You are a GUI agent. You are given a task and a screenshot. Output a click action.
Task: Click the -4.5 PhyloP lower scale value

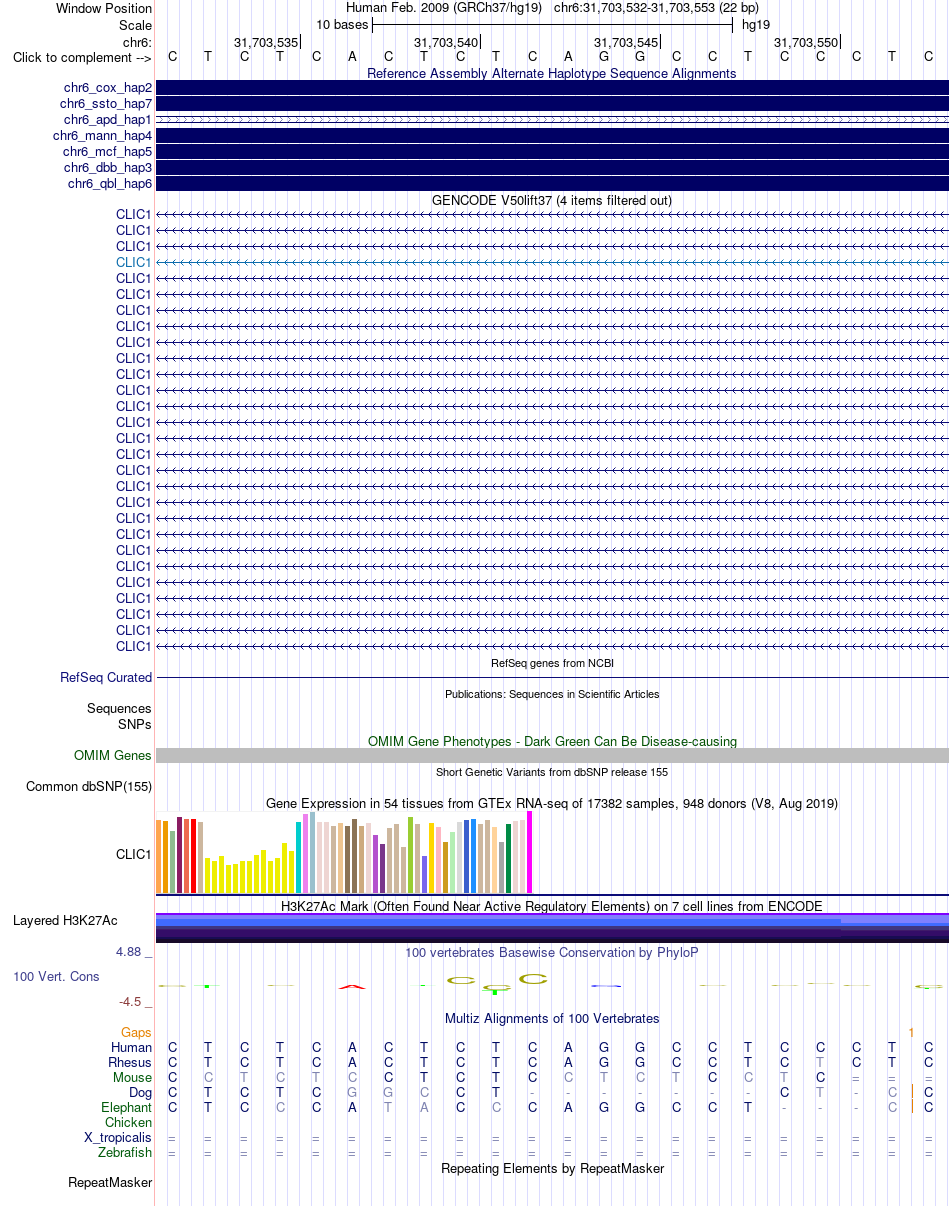pyautogui.click(x=135, y=1002)
